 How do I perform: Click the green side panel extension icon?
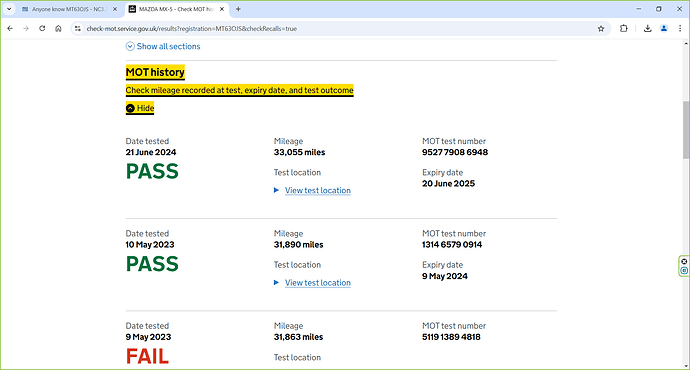684,271
